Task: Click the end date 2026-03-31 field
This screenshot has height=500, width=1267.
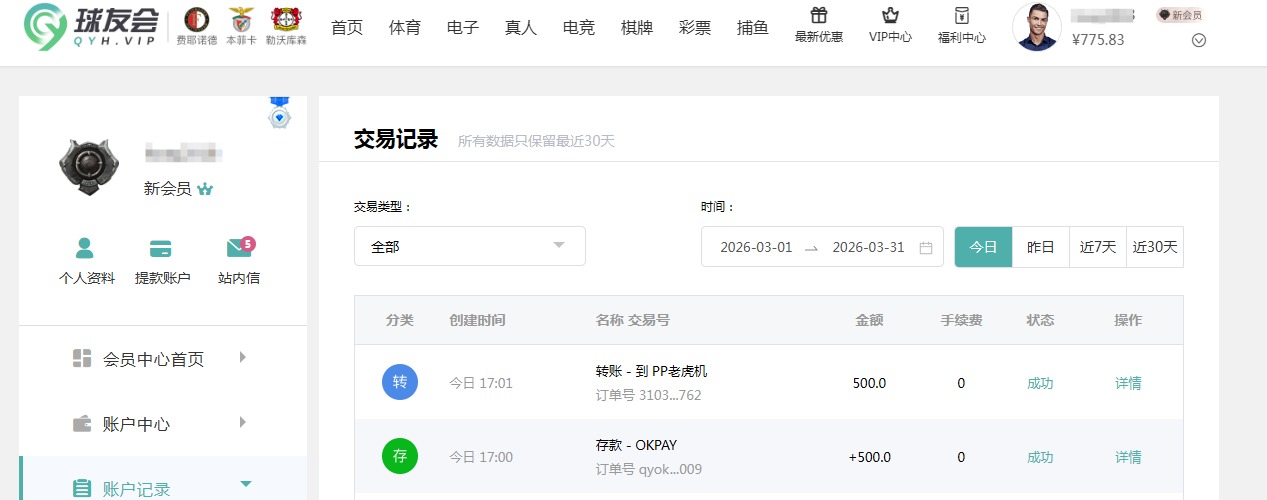Action: (x=868, y=247)
